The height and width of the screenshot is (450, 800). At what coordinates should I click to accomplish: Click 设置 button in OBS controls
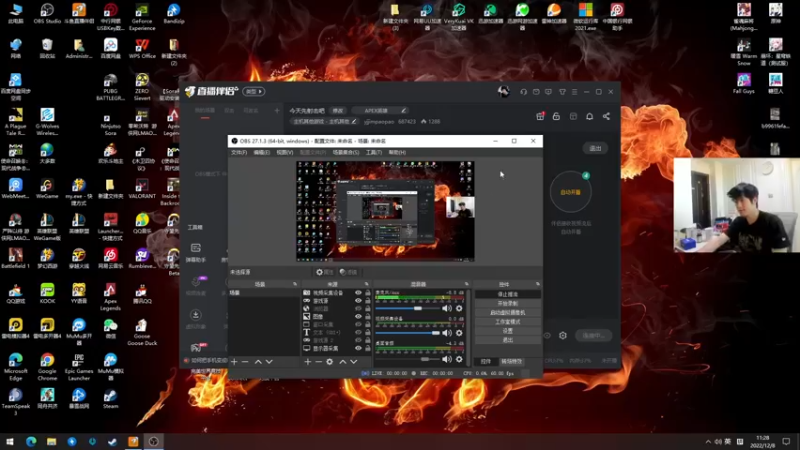pyautogui.click(x=508, y=331)
